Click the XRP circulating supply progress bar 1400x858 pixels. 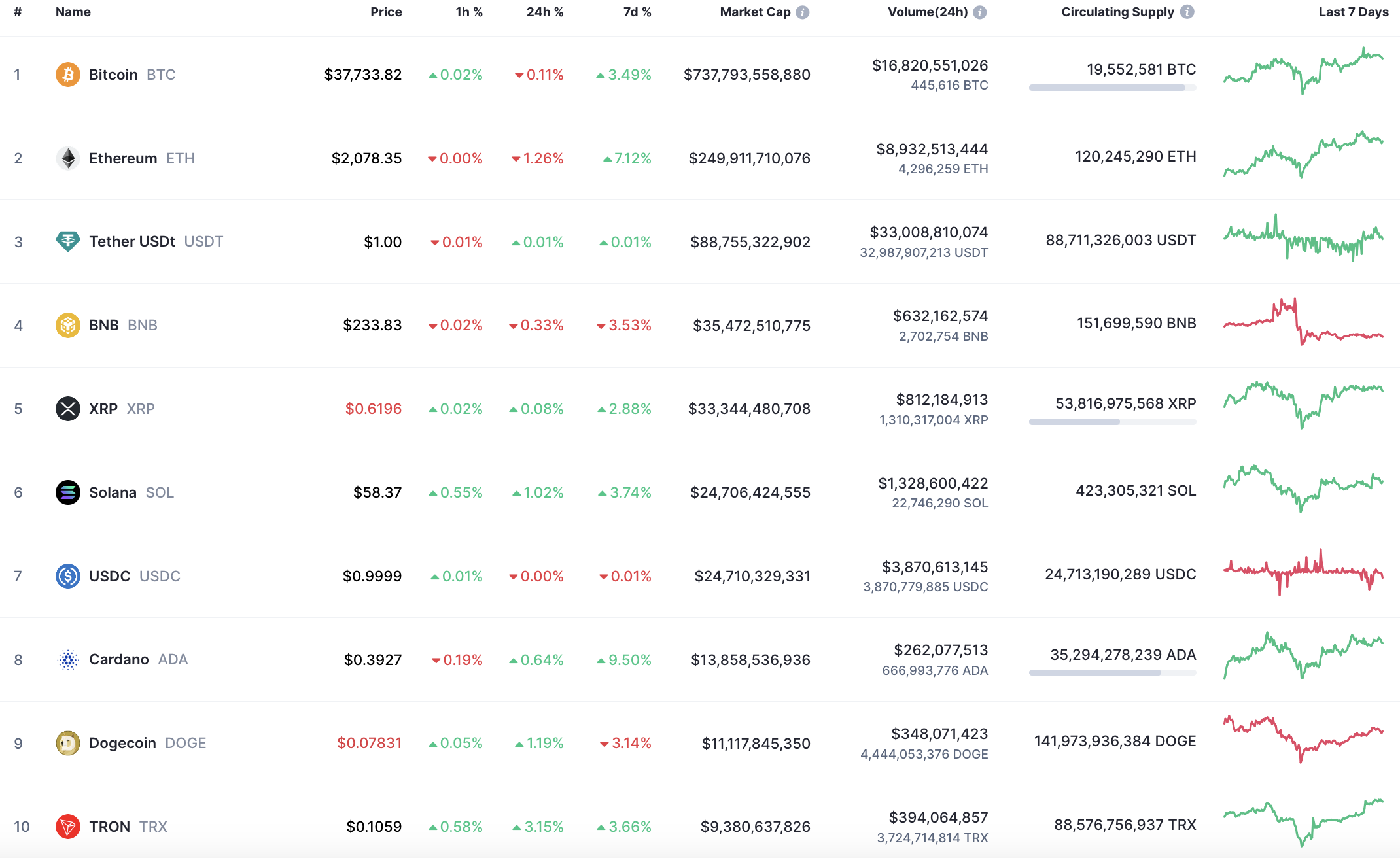(x=1112, y=422)
